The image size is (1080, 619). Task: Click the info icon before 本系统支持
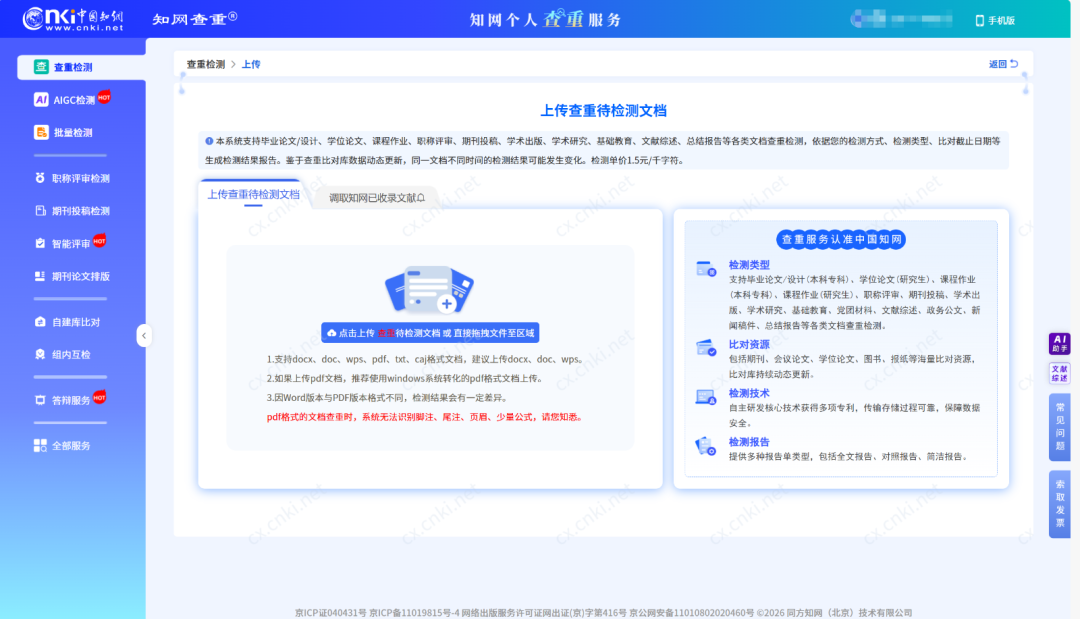click(209, 140)
